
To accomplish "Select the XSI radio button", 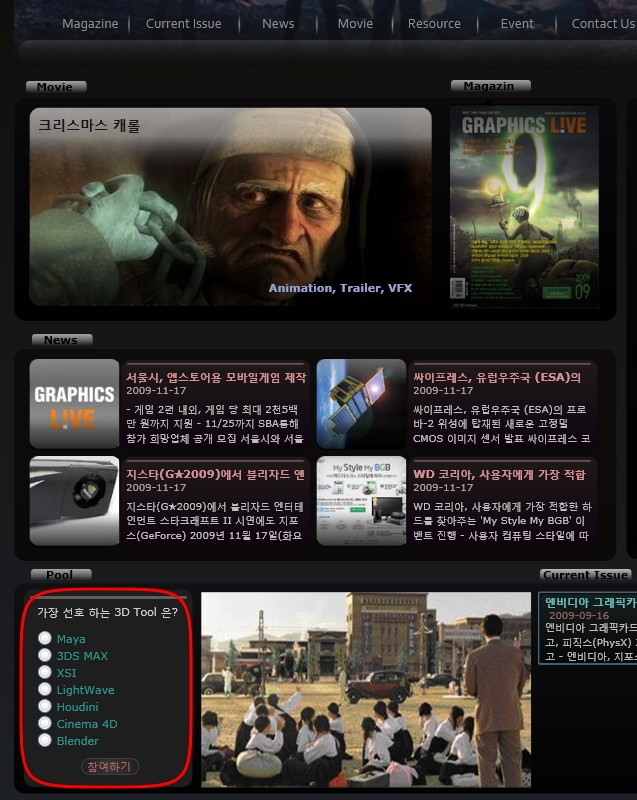I will pos(45,672).
